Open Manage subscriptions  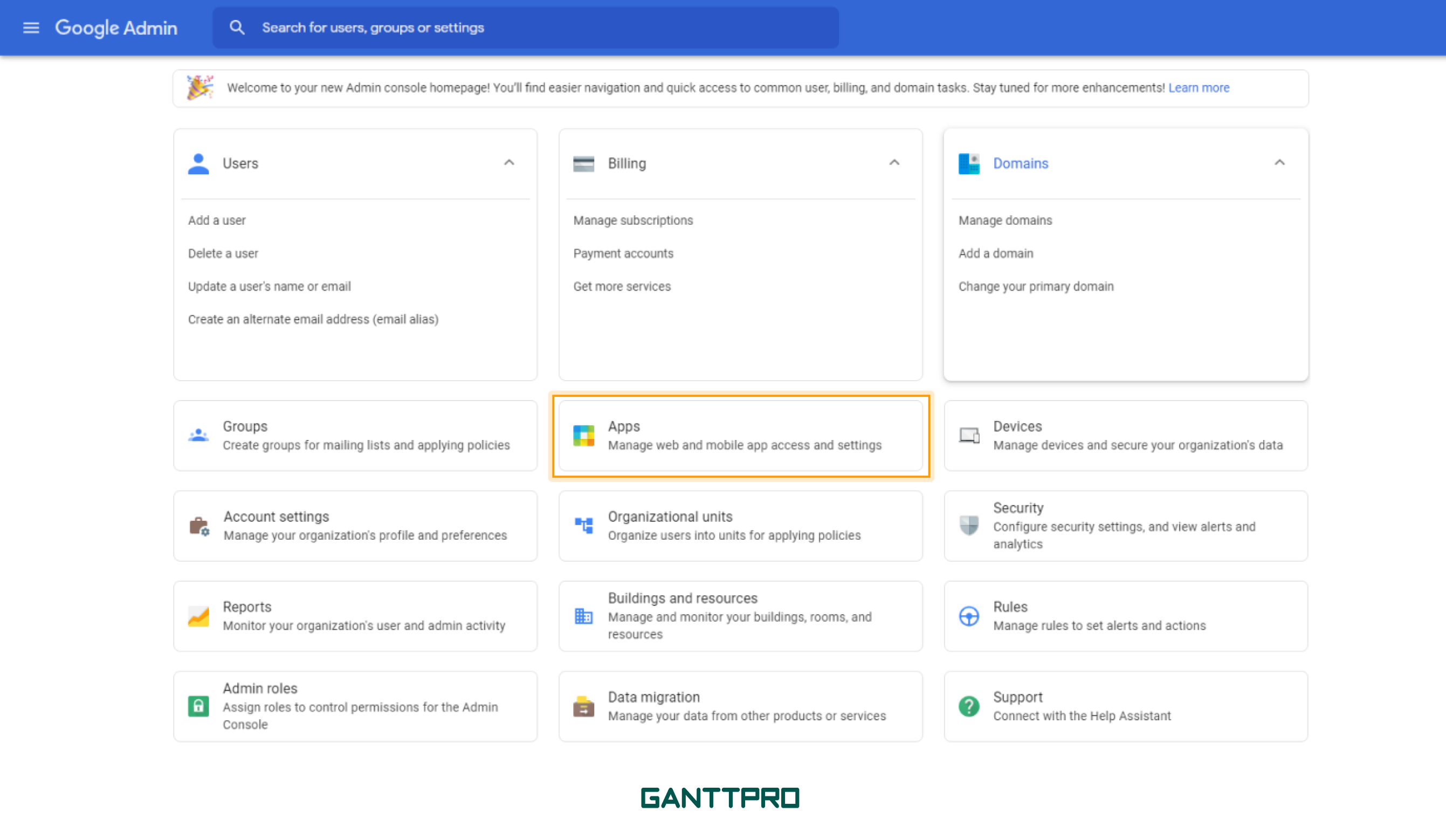[633, 221]
